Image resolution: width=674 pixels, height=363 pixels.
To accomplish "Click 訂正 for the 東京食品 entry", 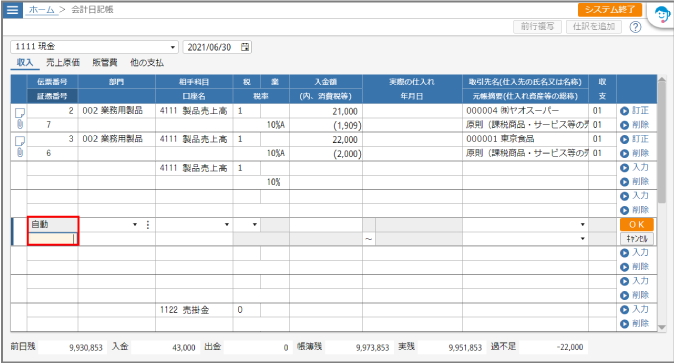I will (634, 139).
